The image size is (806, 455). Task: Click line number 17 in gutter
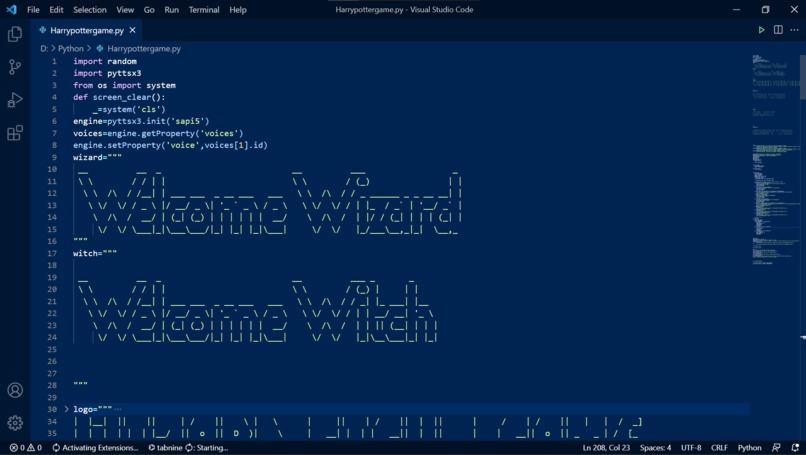[x=52, y=253]
